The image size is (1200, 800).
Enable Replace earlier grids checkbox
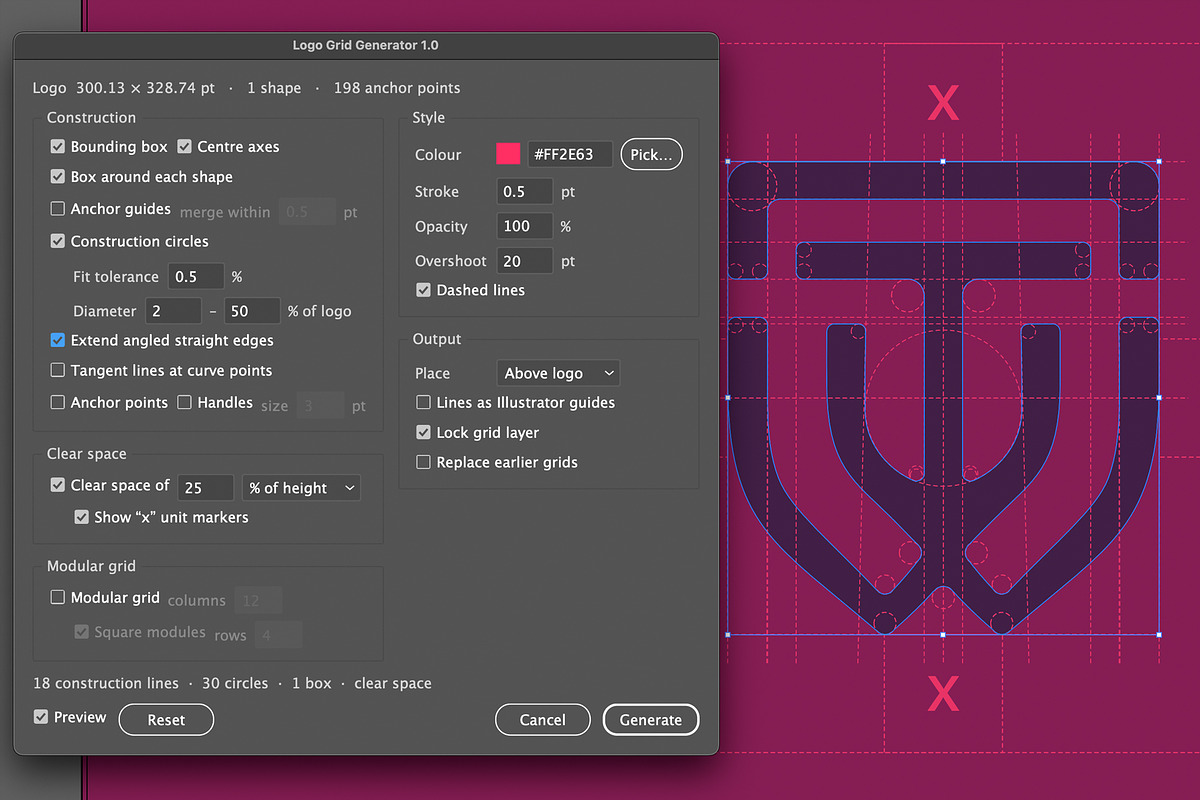424,462
